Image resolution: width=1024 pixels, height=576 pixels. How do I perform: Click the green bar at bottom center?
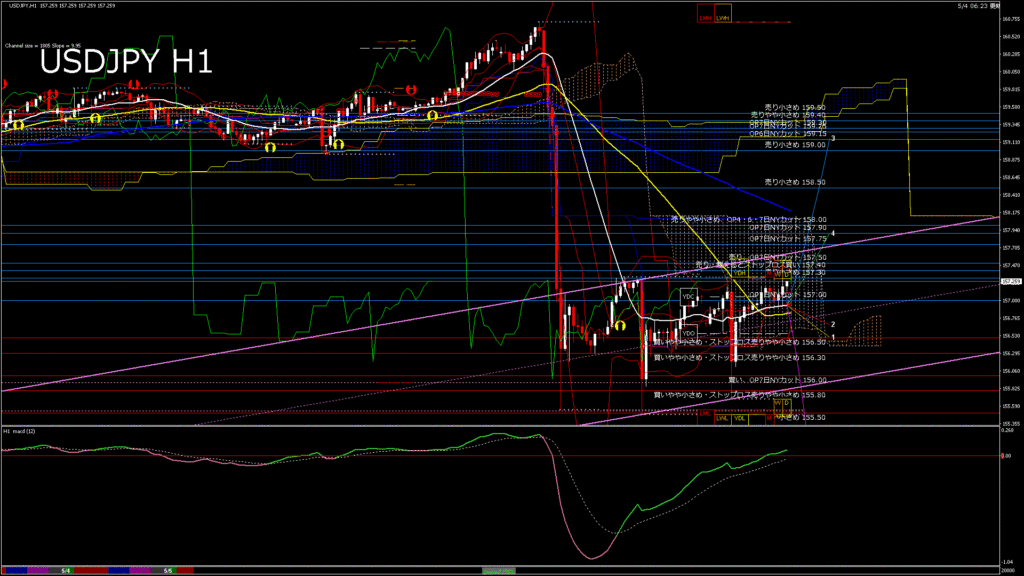point(498,571)
